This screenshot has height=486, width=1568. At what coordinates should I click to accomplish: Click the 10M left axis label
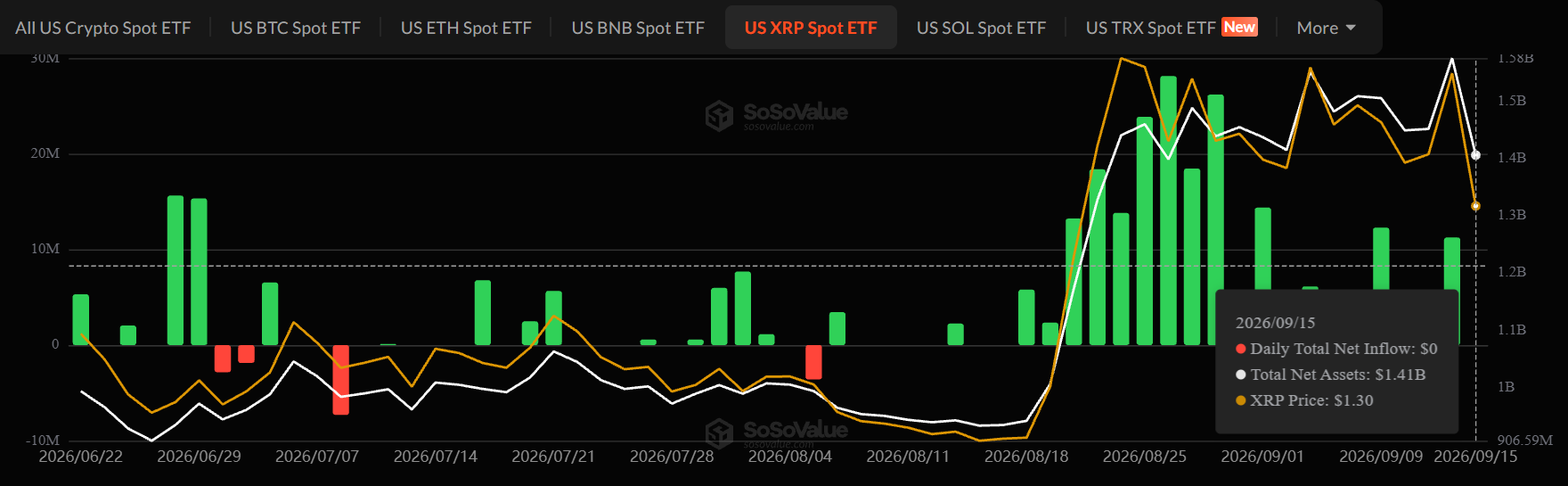45,249
